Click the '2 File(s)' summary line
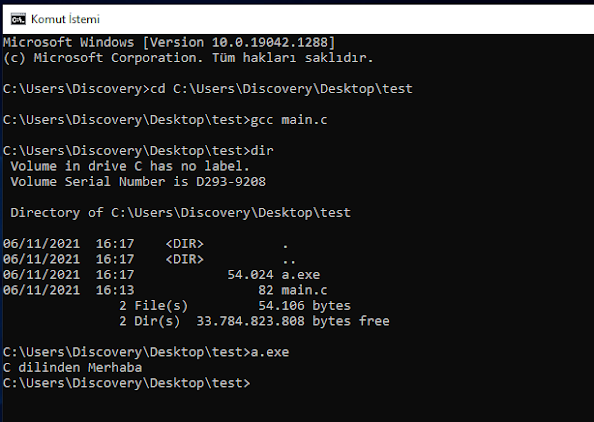 (153, 306)
